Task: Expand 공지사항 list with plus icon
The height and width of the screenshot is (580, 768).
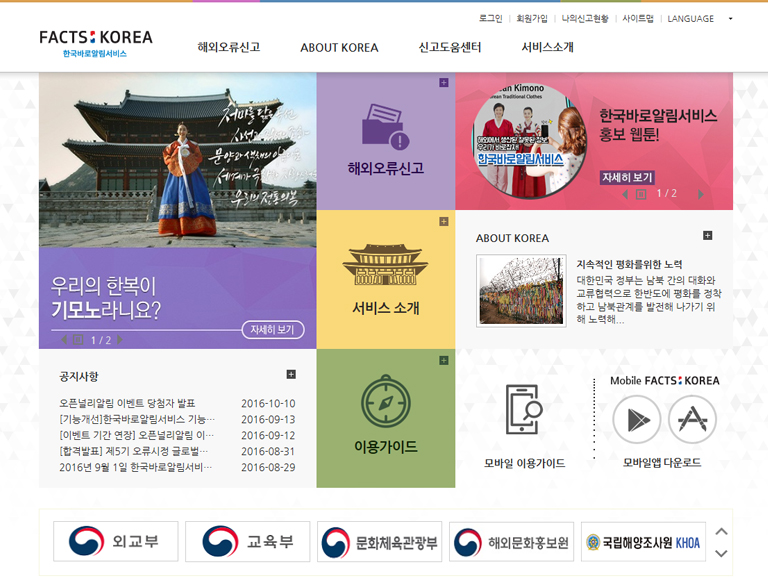Action: pos(291,375)
